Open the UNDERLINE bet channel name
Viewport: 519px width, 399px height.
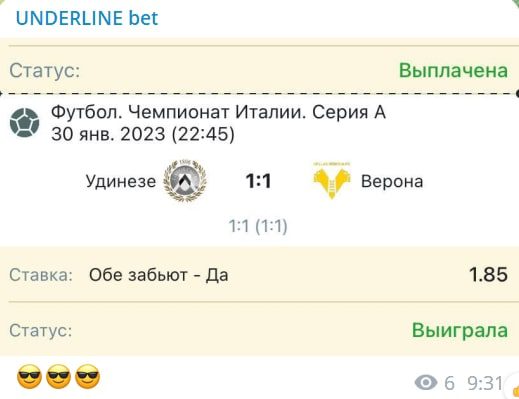tap(87, 18)
